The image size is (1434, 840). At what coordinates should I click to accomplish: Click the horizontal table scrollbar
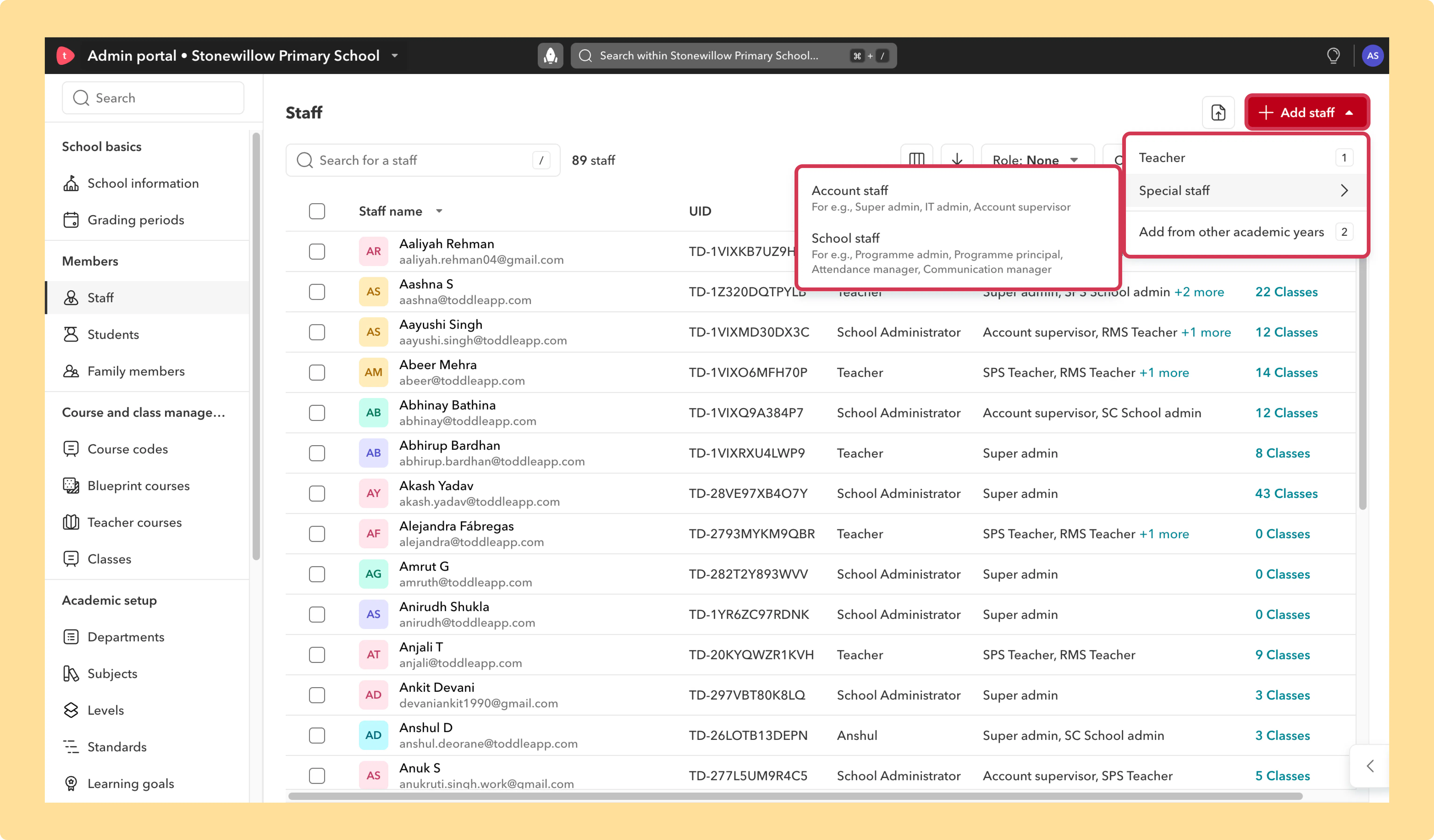click(795, 796)
